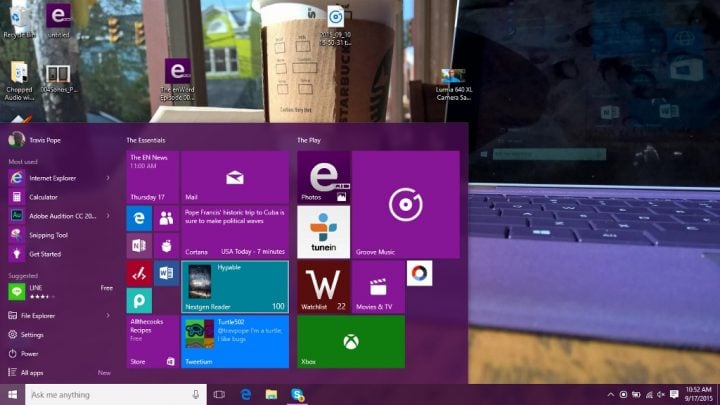Launch the Xbox tile
The image size is (720, 405).
pos(351,341)
